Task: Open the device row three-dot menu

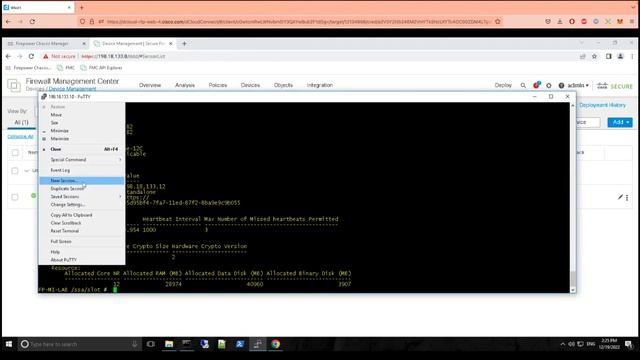Action: 627,198
